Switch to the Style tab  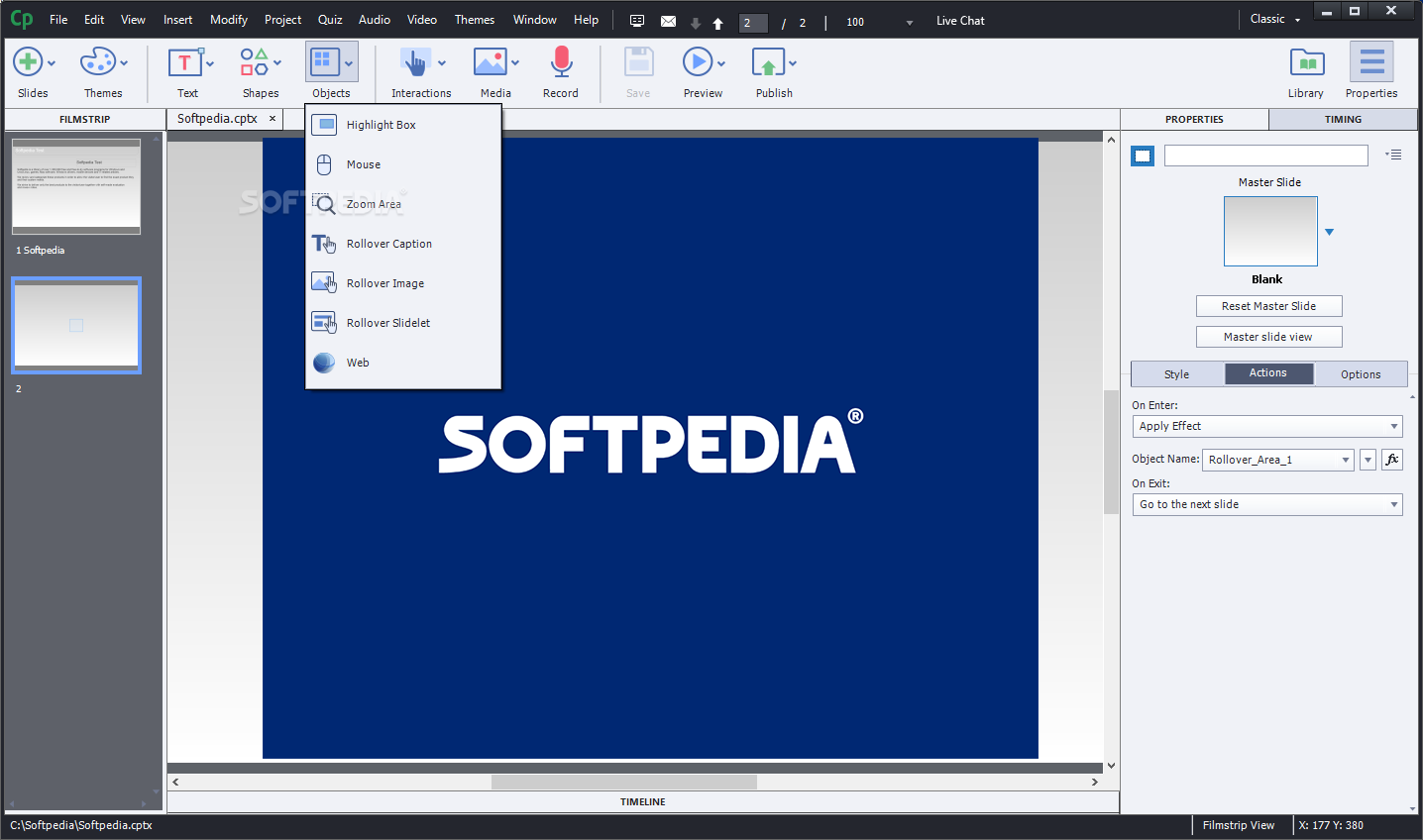pyautogui.click(x=1177, y=374)
